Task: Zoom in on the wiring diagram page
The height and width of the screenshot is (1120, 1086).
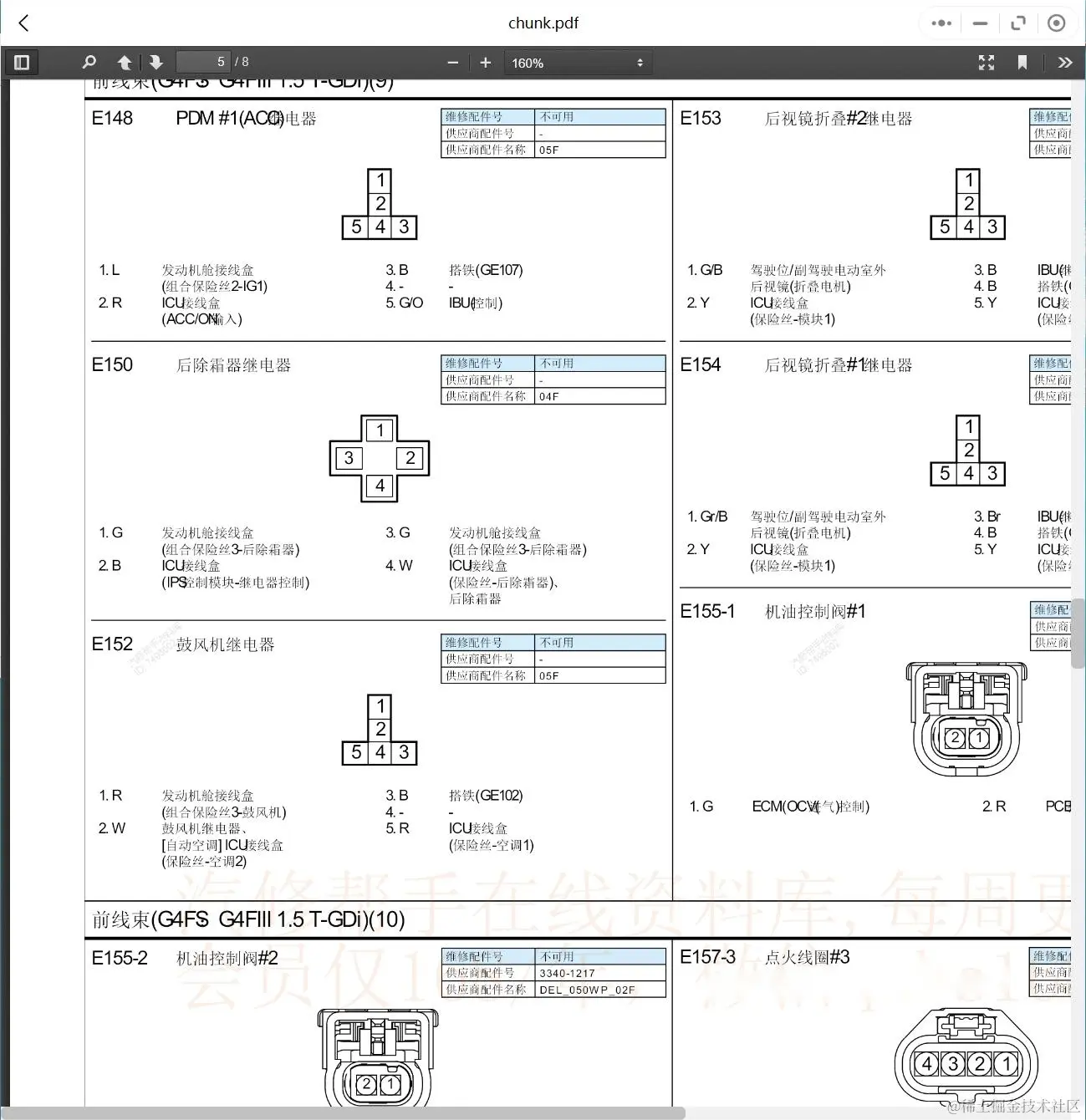Action: point(485,61)
